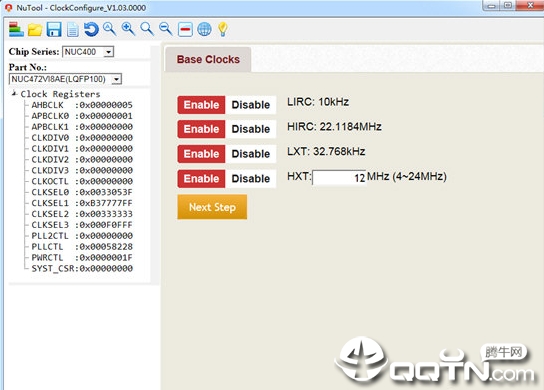Select the CLKDIV3 register row
This screenshot has width=544, height=390.
tap(82, 170)
